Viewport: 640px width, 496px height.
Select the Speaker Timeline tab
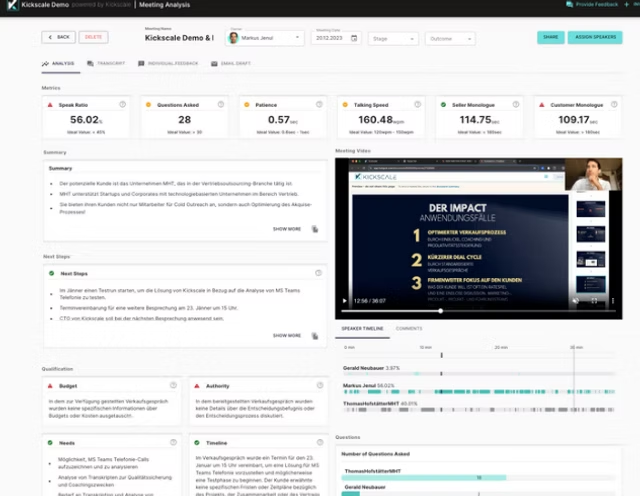(362, 329)
